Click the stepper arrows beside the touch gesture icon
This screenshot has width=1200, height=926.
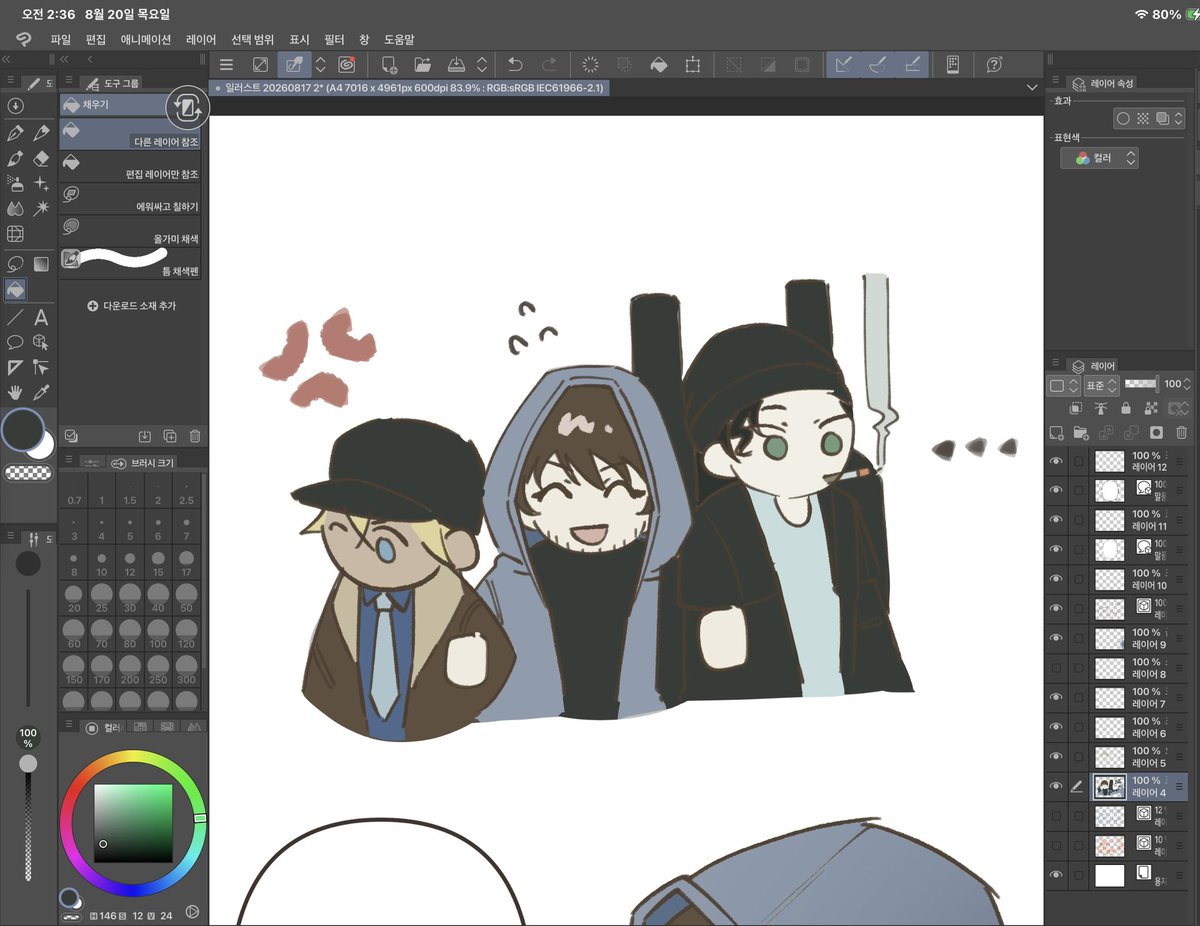tap(321, 65)
